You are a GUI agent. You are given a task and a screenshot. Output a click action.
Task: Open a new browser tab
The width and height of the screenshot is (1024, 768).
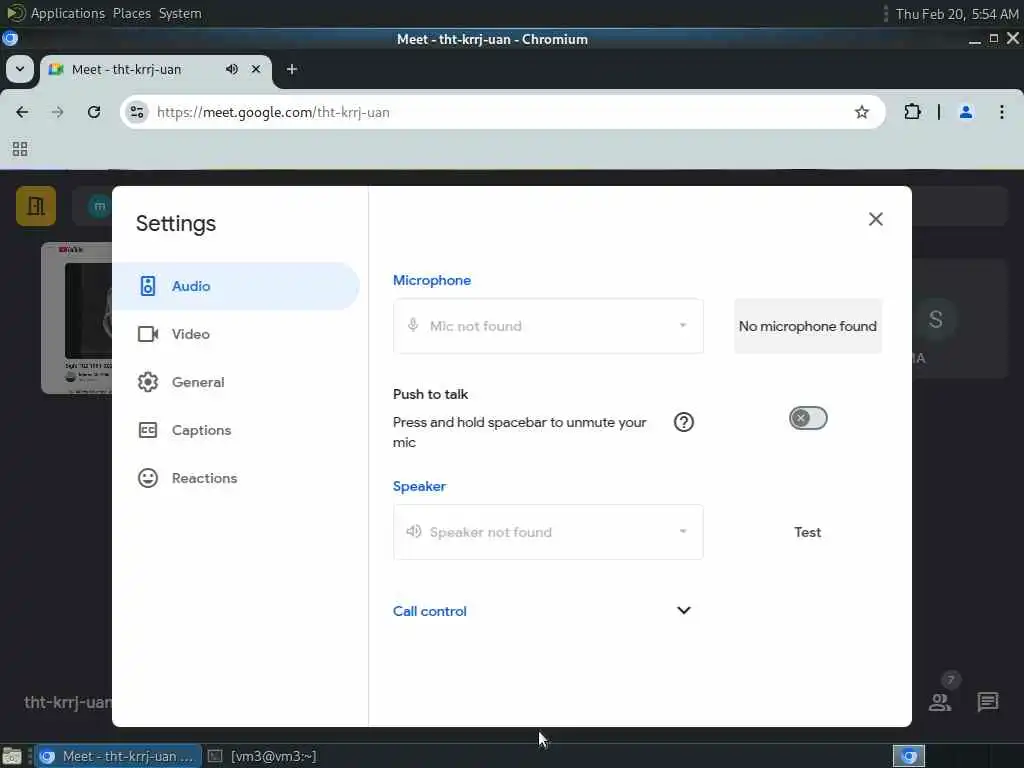pos(292,69)
